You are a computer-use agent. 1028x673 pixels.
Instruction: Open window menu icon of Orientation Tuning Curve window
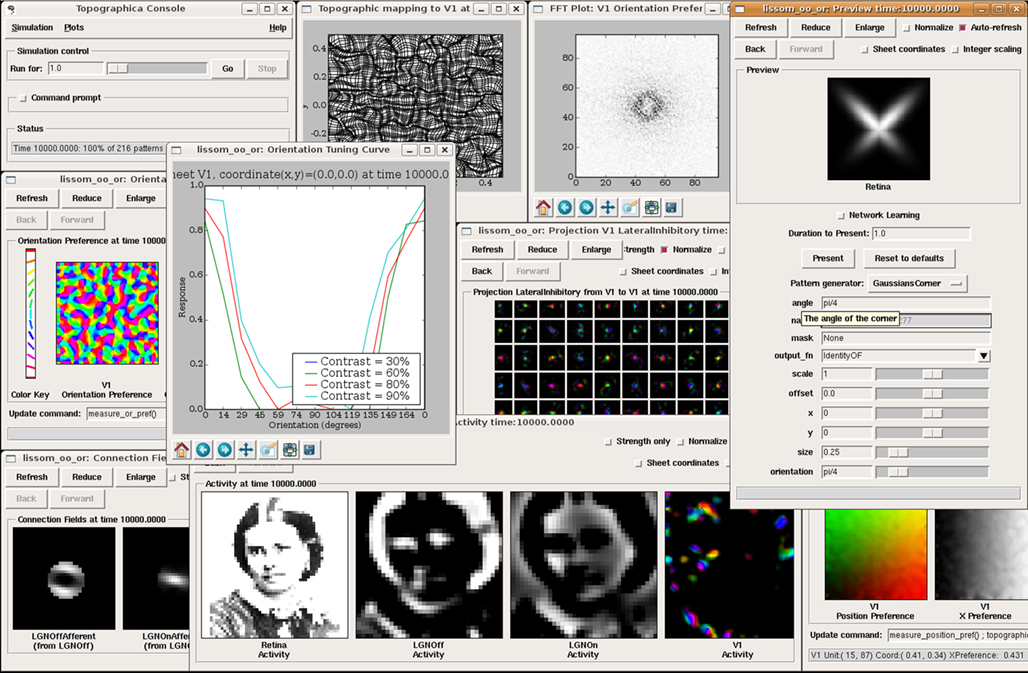[176, 150]
